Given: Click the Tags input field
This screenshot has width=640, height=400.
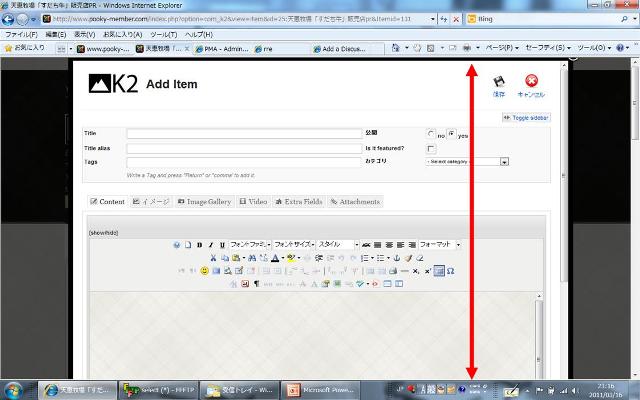Looking at the screenshot, I should (x=244, y=162).
